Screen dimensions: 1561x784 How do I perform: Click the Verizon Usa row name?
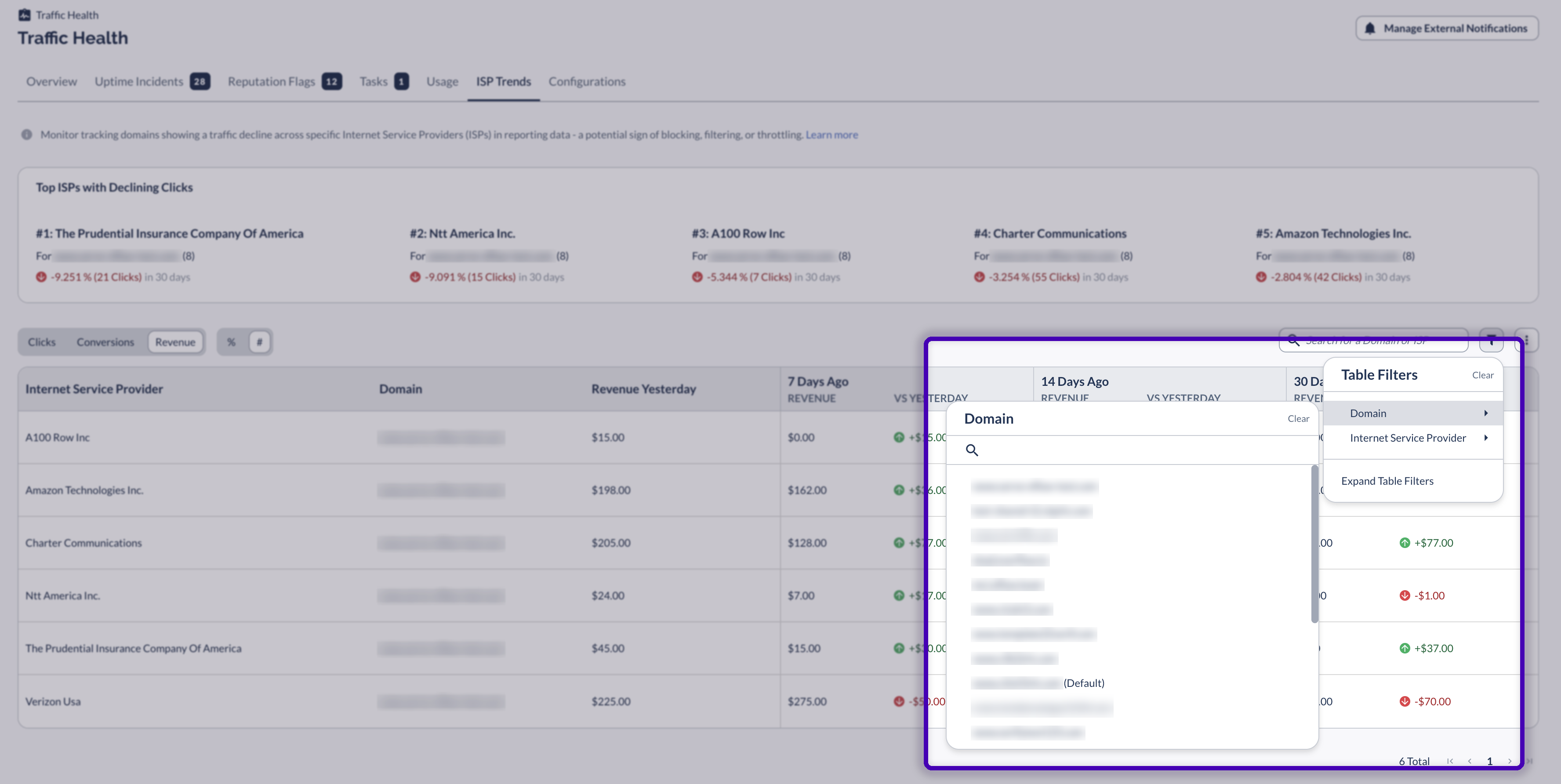pyautogui.click(x=53, y=702)
